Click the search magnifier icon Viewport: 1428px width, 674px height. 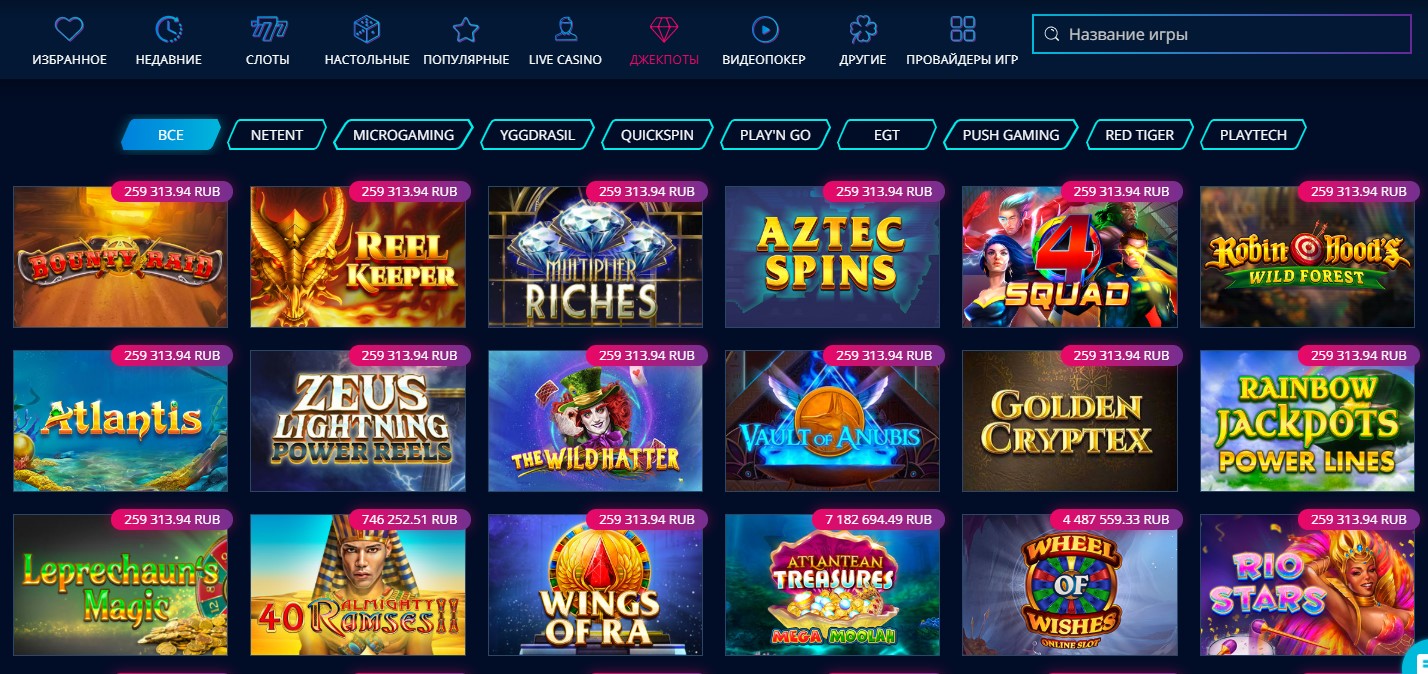coord(1051,34)
